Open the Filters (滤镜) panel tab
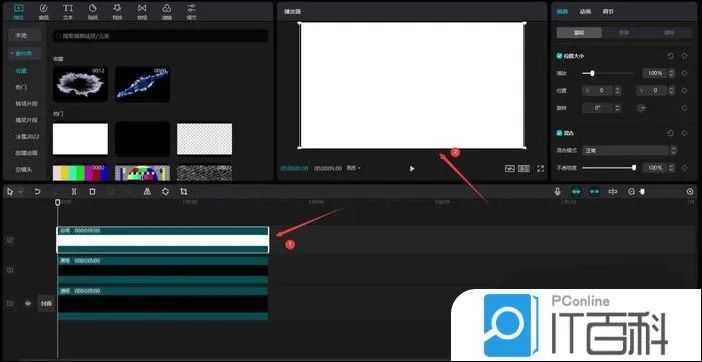Image resolution: width=702 pixels, height=362 pixels. [167, 12]
